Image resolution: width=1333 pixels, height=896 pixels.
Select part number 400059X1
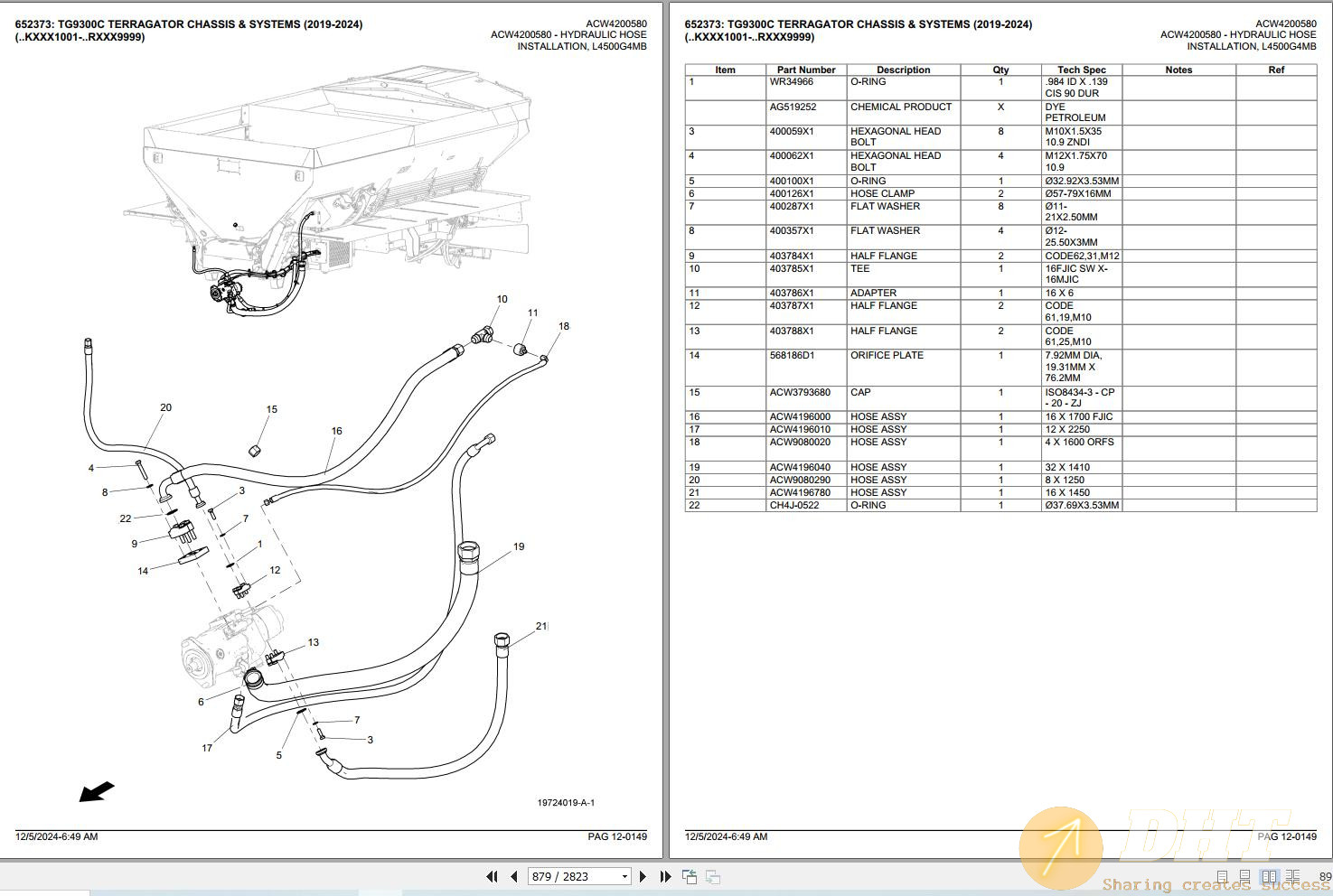[792, 131]
